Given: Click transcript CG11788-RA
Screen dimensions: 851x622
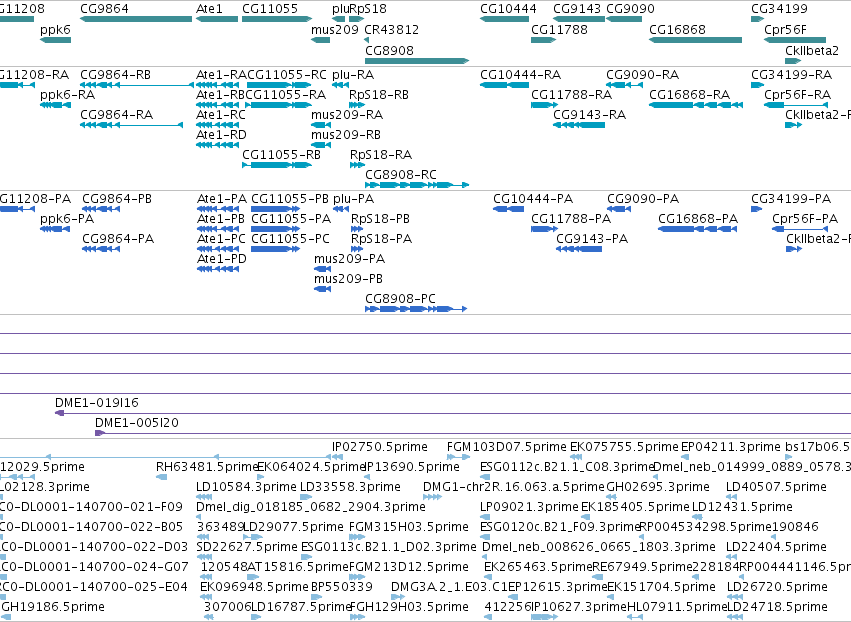Looking at the screenshot, I should [x=544, y=105].
